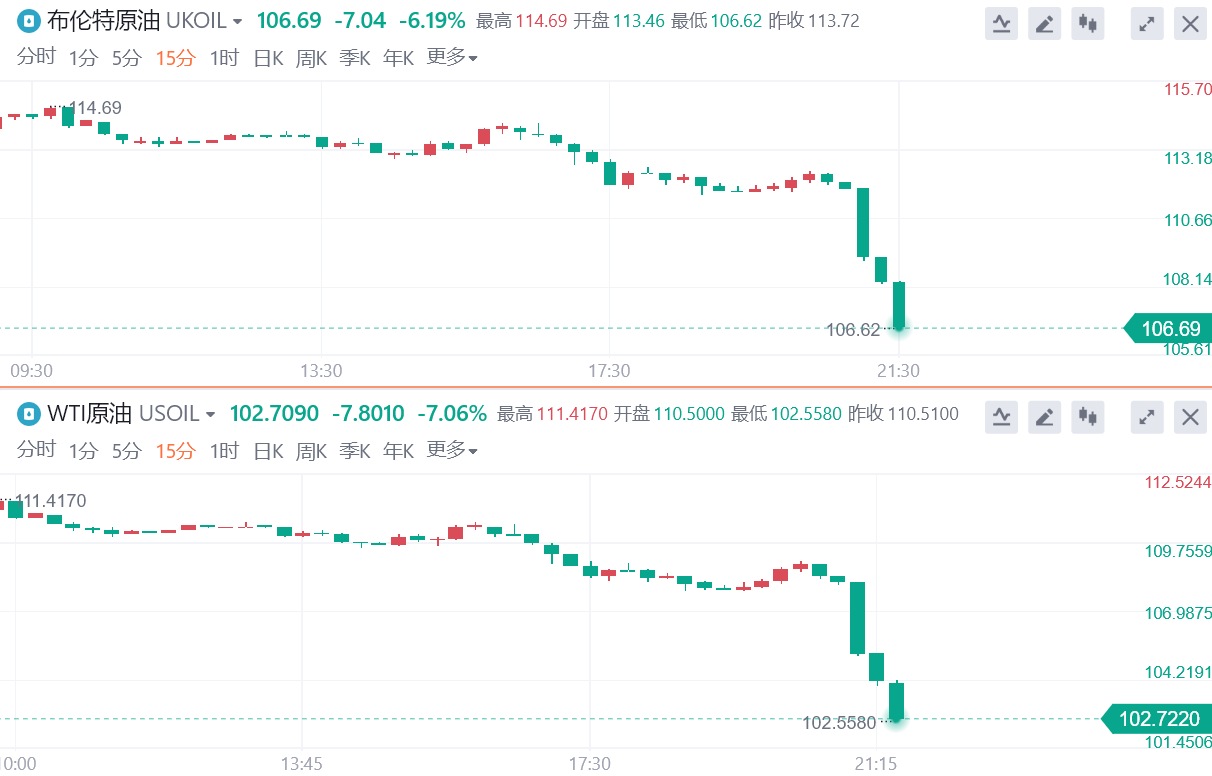1212x776 pixels.
Task: Change candlestick chart style for Brent panel
Action: click(1088, 24)
